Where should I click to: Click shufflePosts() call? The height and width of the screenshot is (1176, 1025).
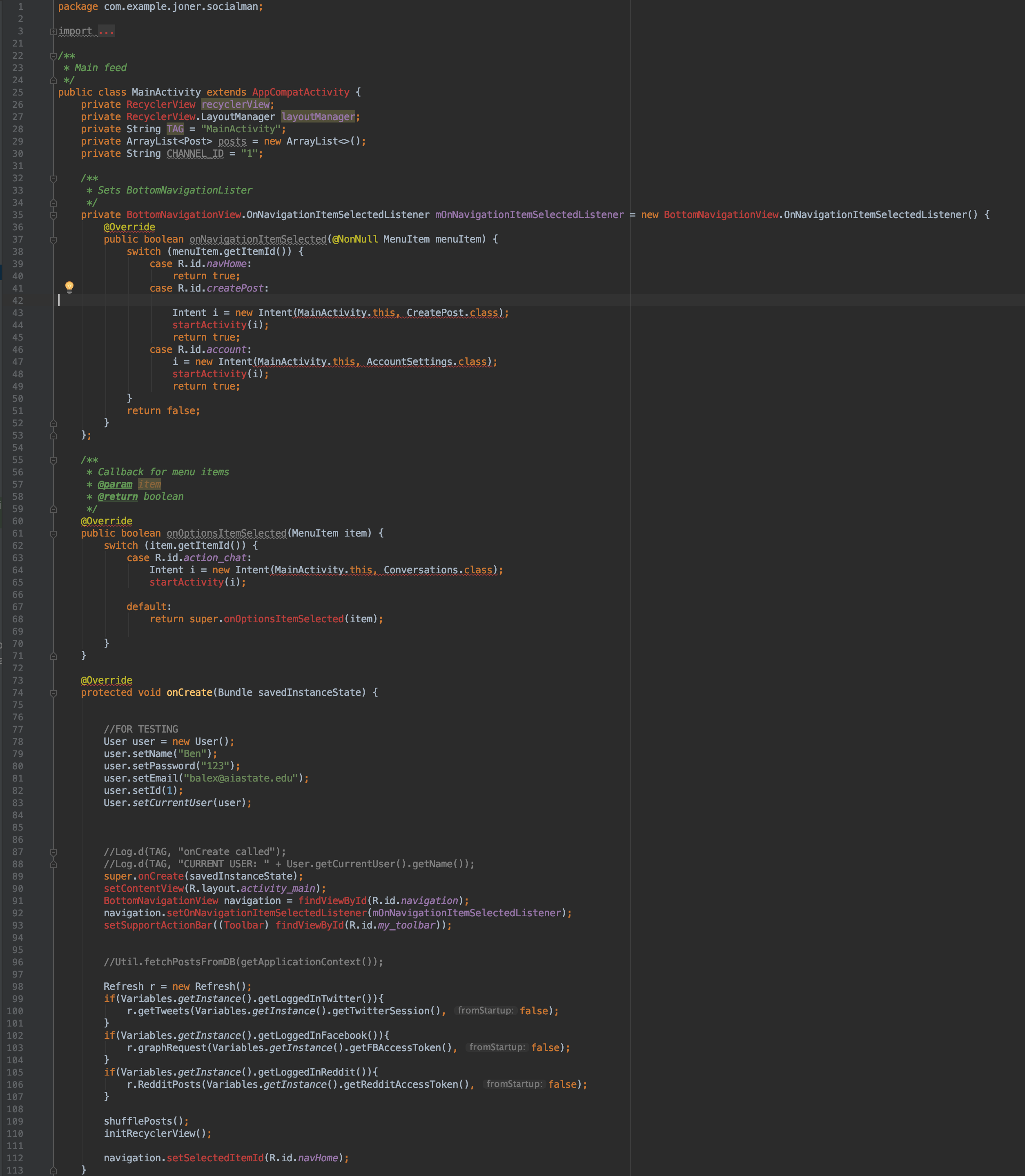tap(144, 1121)
